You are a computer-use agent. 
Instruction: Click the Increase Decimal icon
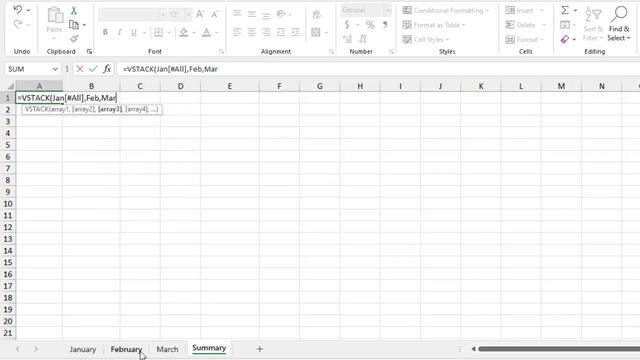[x=347, y=39]
